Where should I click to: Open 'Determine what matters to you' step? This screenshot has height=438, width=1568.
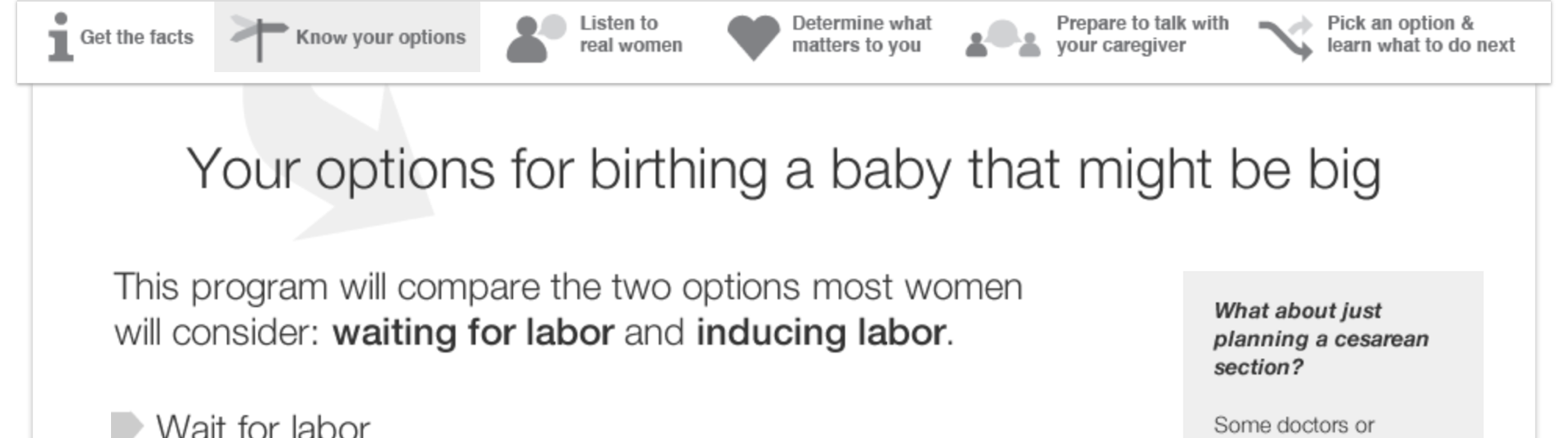[x=861, y=34]
